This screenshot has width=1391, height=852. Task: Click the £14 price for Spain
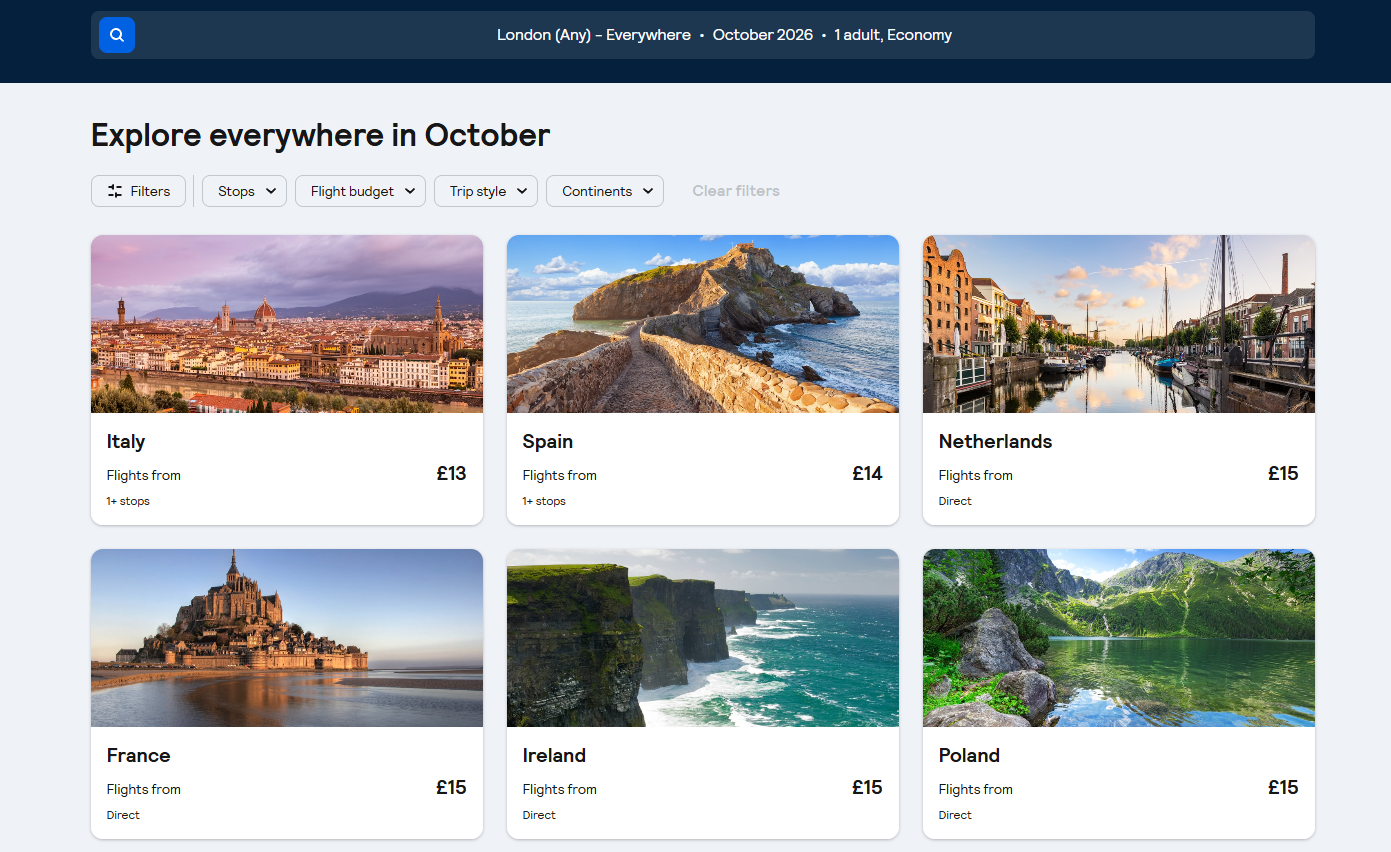tap(867, 473)
